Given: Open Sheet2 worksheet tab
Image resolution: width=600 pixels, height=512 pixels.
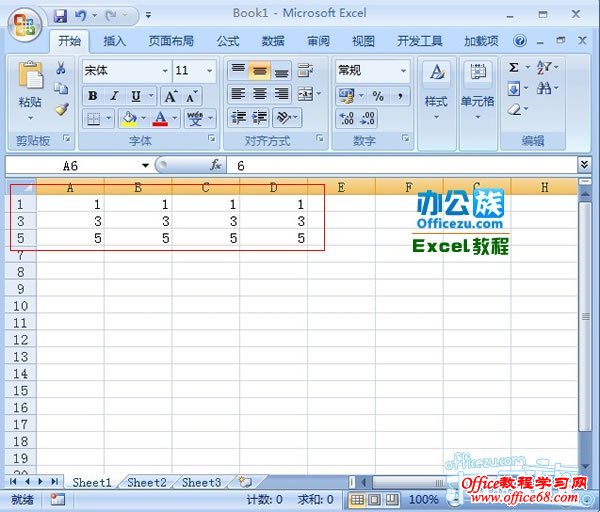Looking at the screenshot, I should tap(147, 483).
